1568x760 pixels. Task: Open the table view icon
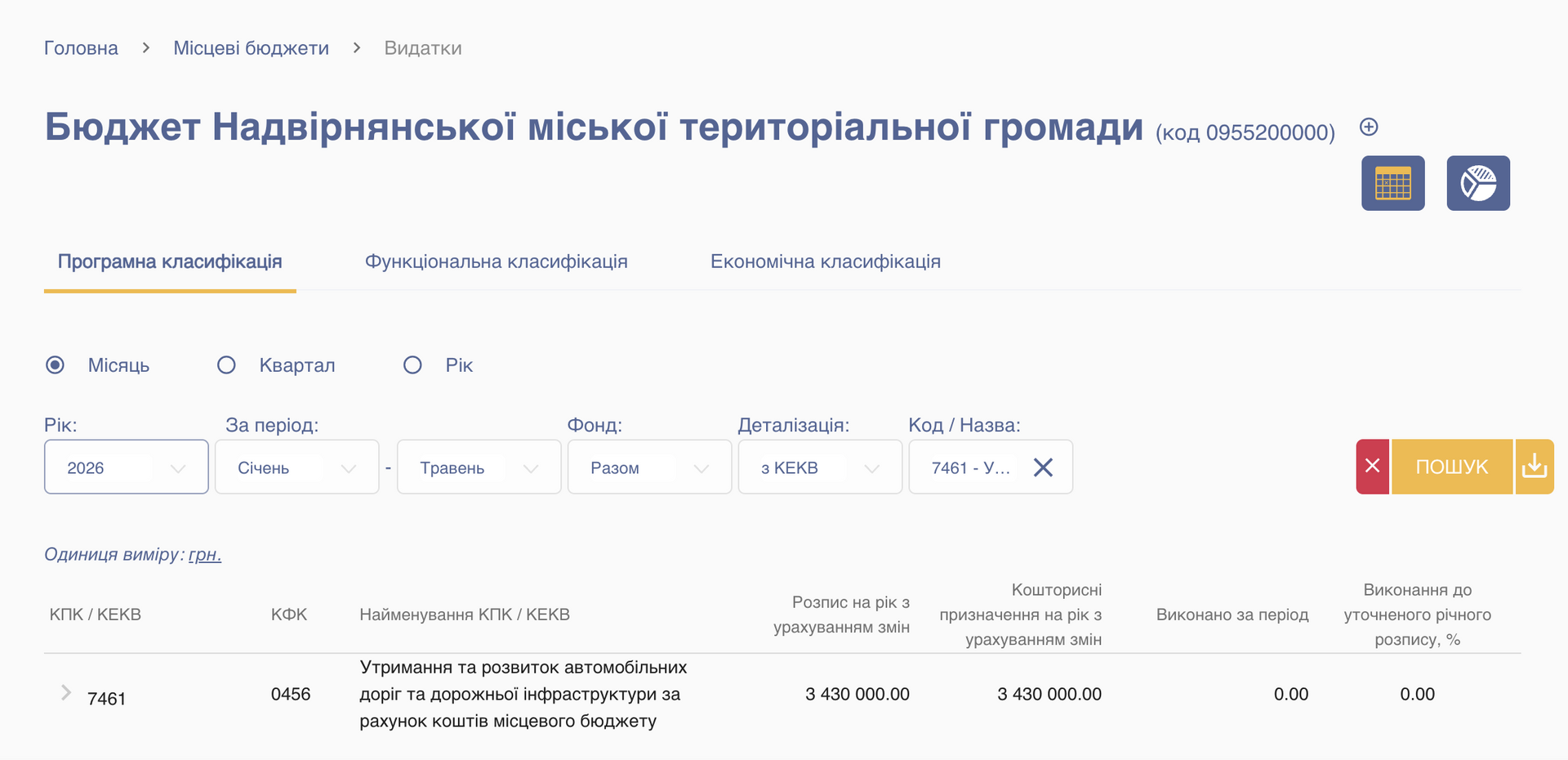click(1392, 183)
